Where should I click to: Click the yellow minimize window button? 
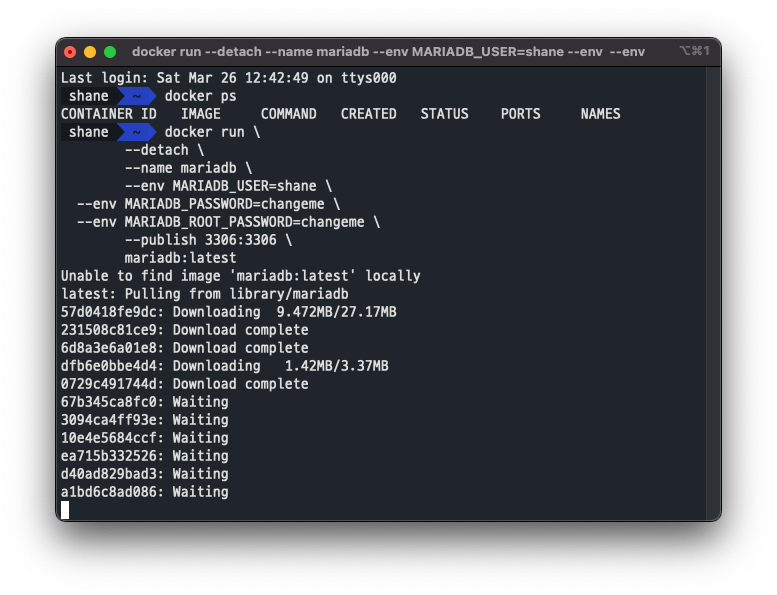click(x=90, y=52)
